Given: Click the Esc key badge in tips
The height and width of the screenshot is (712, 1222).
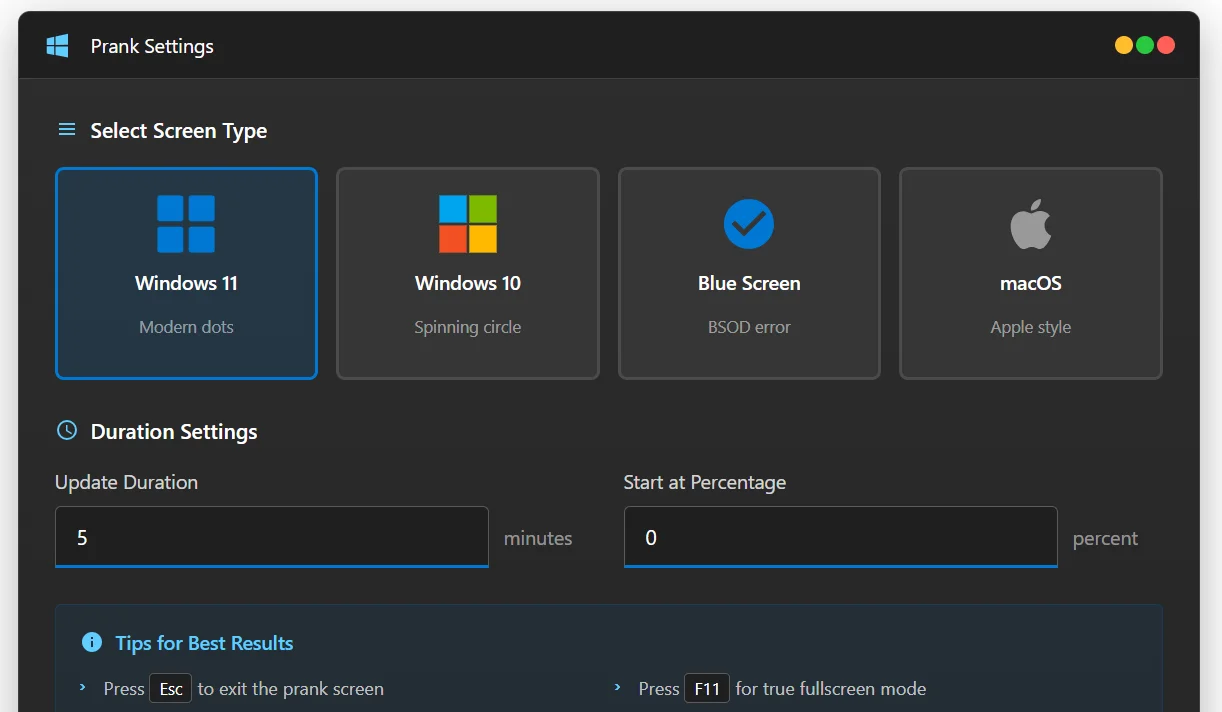Looking at the screenshot, I should pyautogui.click(x=171, y=689).
